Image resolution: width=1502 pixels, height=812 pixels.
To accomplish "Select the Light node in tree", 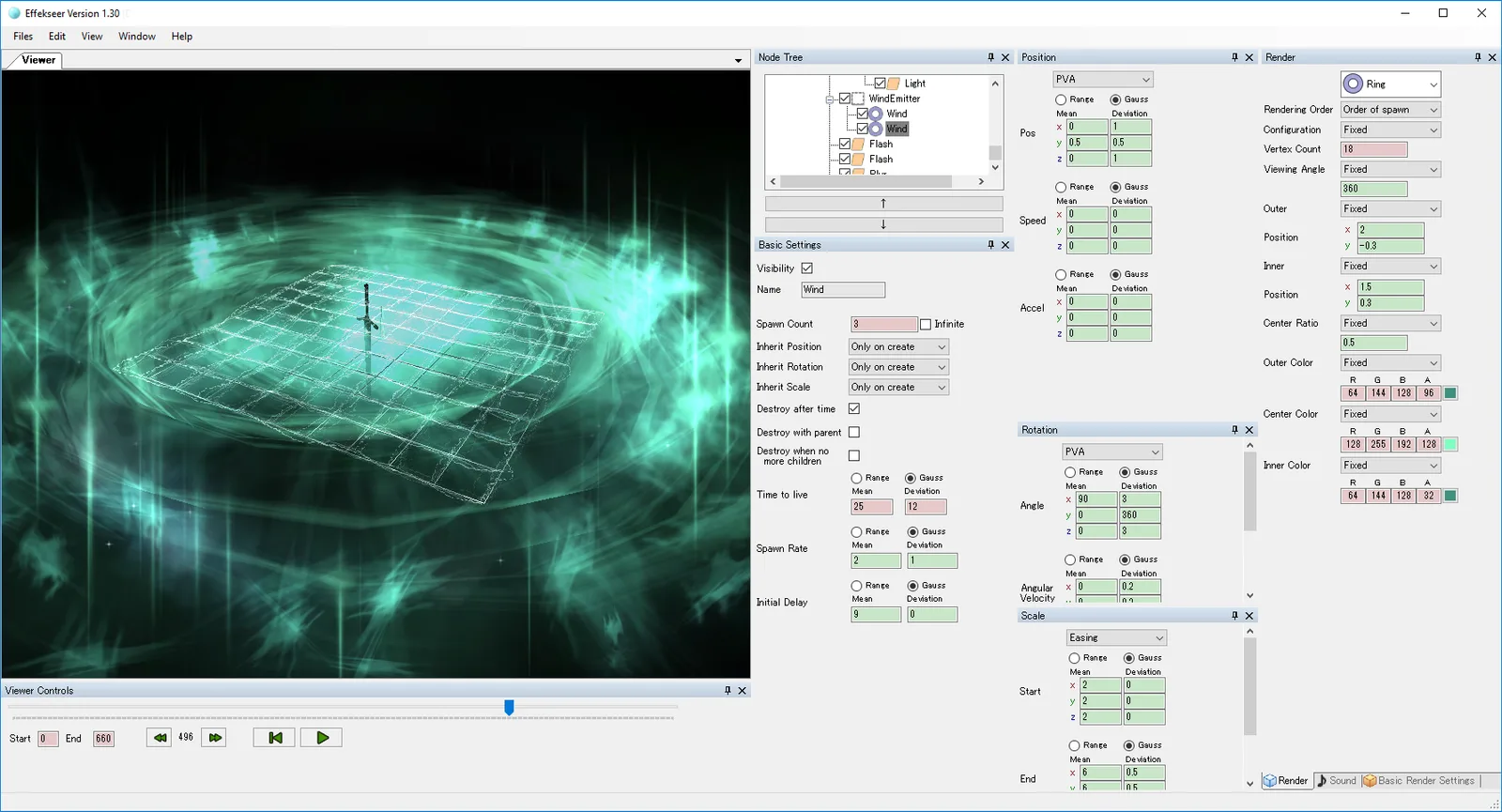I will [914, 84].
